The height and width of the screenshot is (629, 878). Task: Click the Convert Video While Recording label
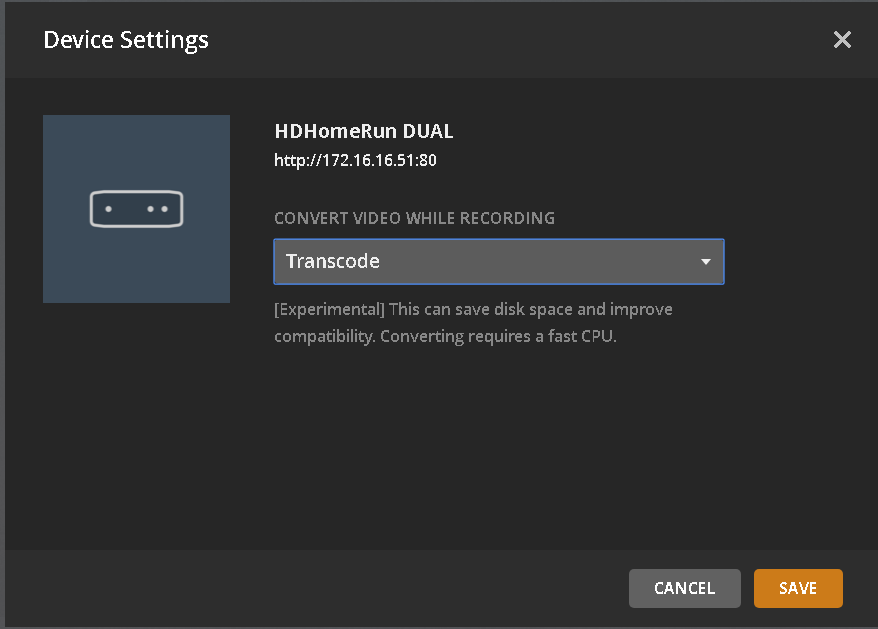(x=414, y=218)
